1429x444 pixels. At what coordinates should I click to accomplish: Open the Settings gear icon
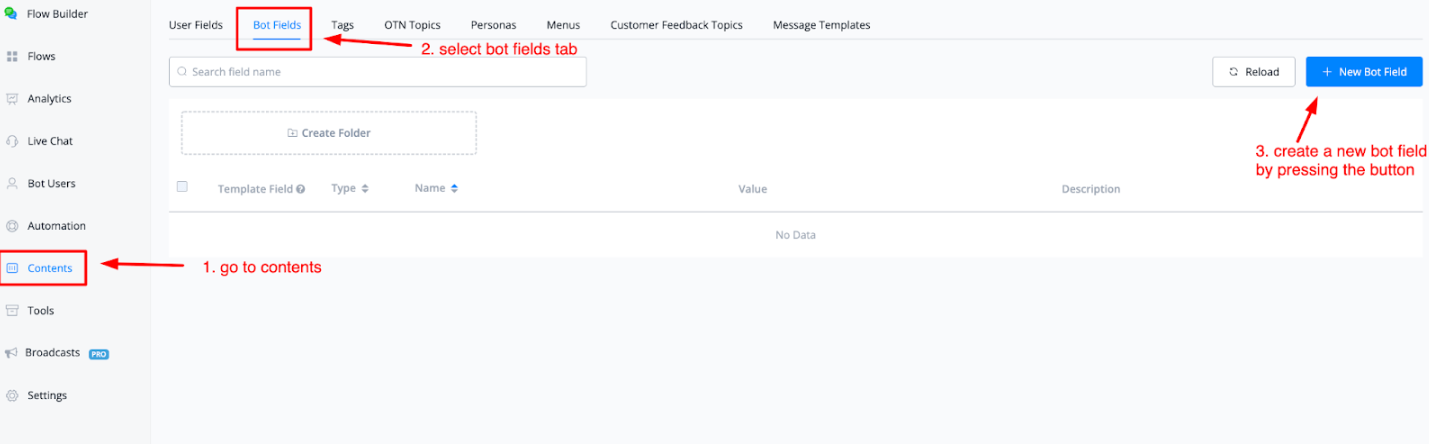point(12,396)
